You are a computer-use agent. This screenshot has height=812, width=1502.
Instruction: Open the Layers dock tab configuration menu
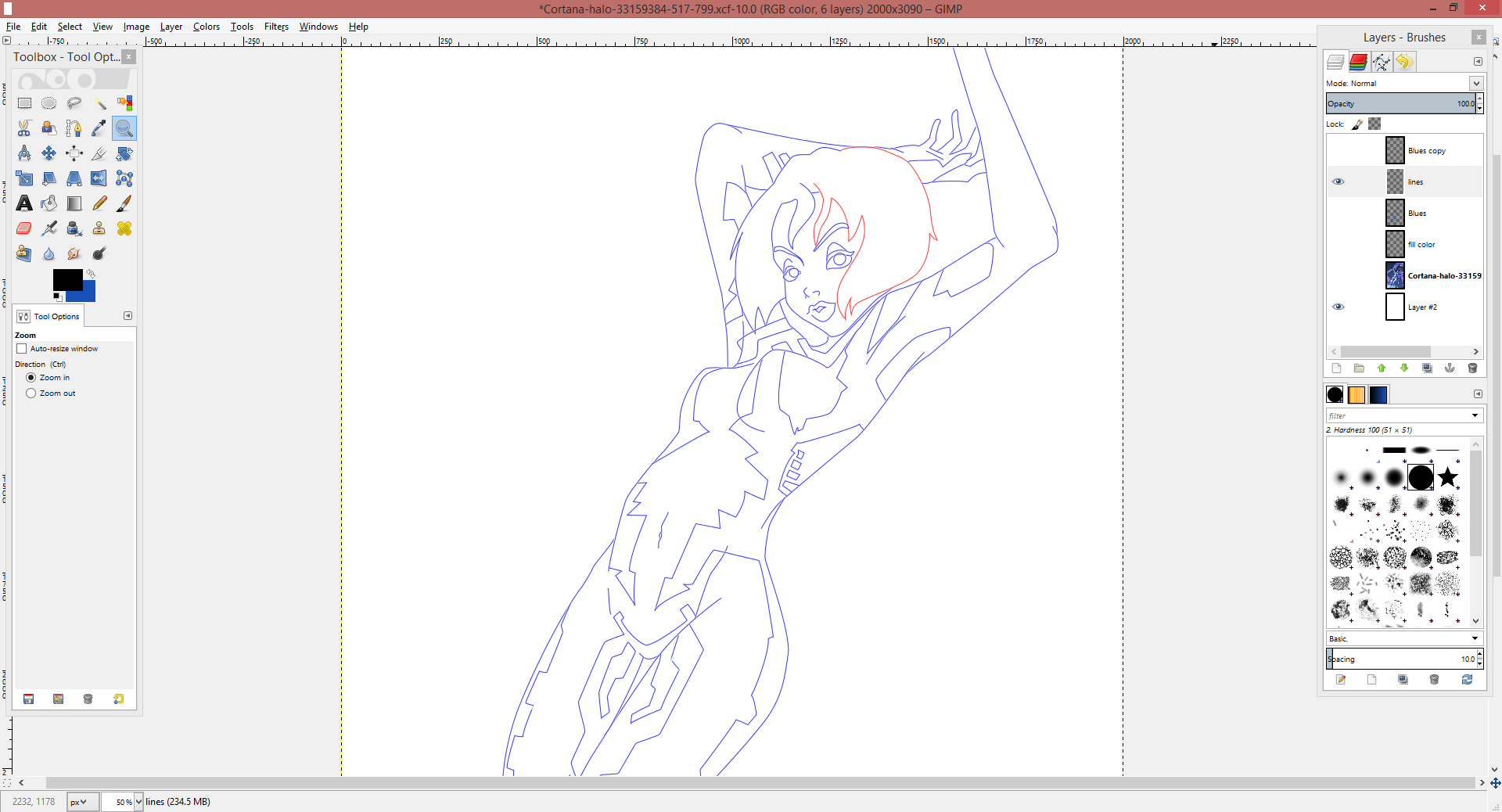point(1478,61)
